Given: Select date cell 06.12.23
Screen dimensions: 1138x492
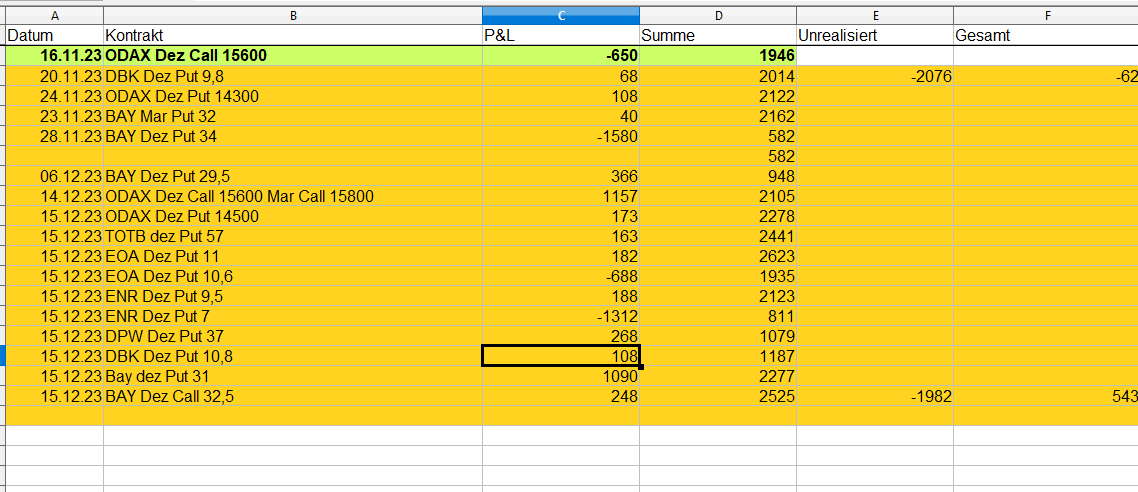Looking at the screenshot, I should click(x=55, y=176).
